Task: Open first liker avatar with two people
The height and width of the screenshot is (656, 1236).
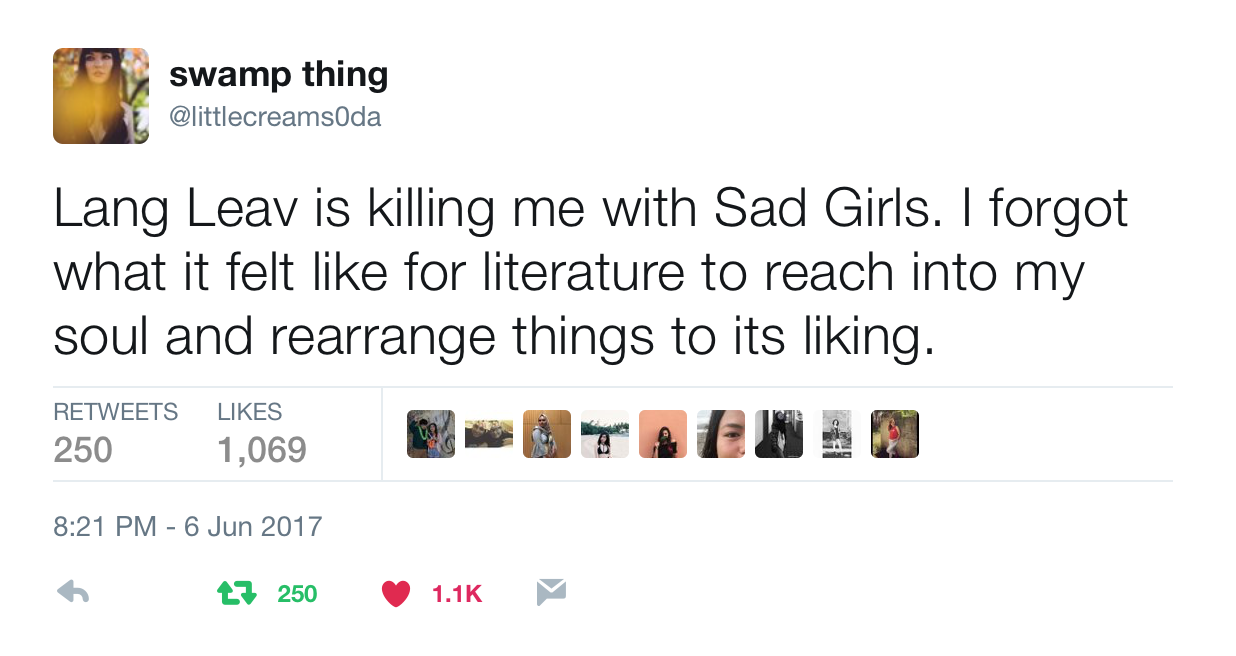Action: pyautogui.click(x=431, y=434)
